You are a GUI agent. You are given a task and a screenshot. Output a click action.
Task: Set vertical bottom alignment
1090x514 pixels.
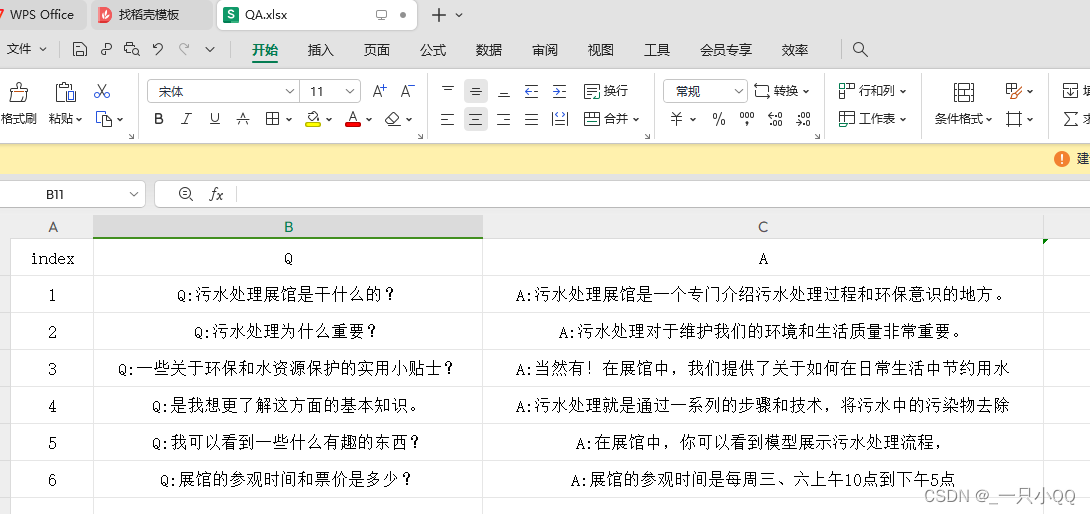pyautogui.click(x=503, y=91)
